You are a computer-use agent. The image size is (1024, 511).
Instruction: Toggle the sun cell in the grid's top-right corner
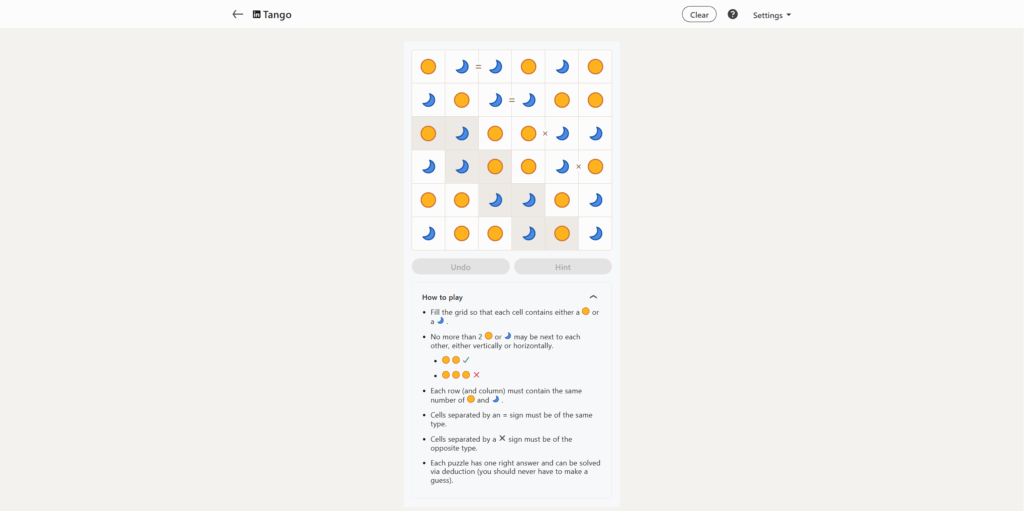tap(595, 67)
